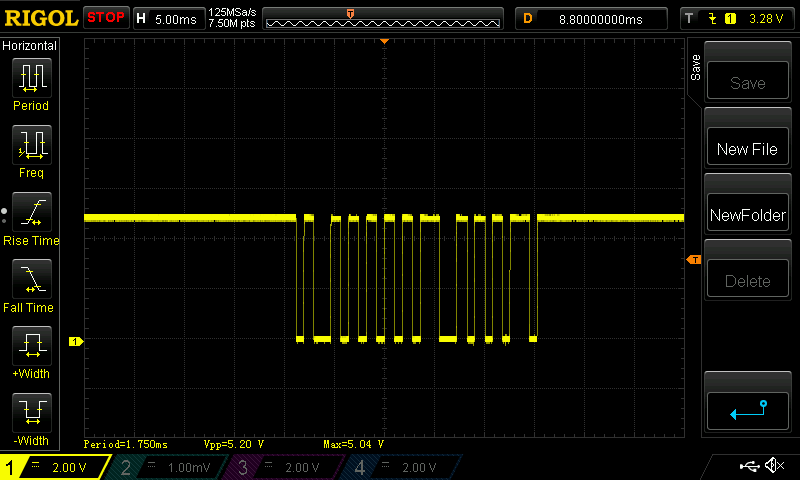This screenshot has height=480, width=800.
Task: Click the New File button
Action: 747,147
